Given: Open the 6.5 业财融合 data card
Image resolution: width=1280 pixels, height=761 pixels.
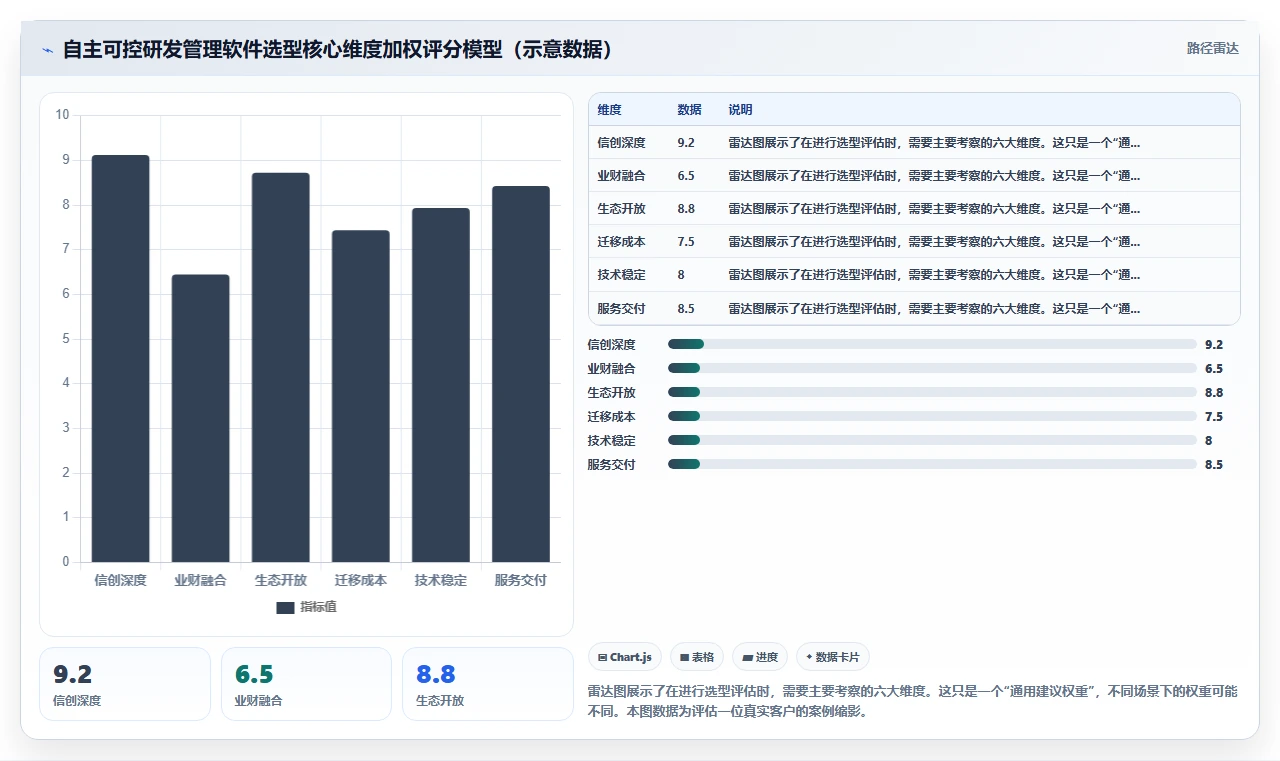Looking at the screenshot, I should [x=306, y=684].
